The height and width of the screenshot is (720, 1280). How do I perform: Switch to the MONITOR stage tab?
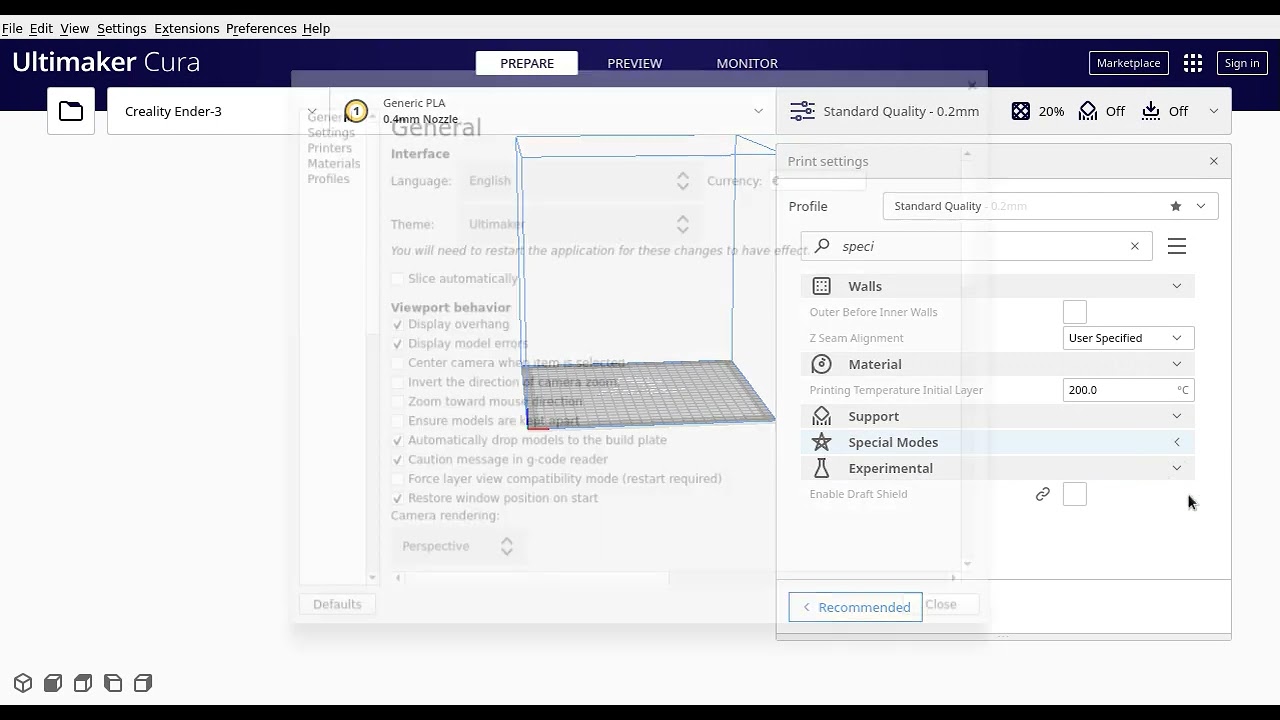[x=747, y=63]
